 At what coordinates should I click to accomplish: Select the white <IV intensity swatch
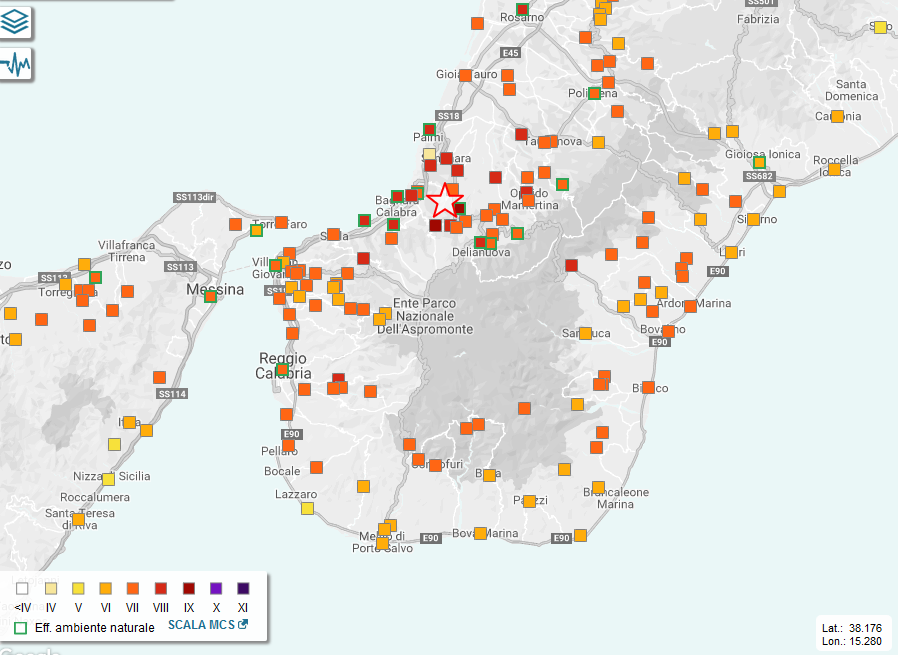pyautogui.click(x=22, y=588)
